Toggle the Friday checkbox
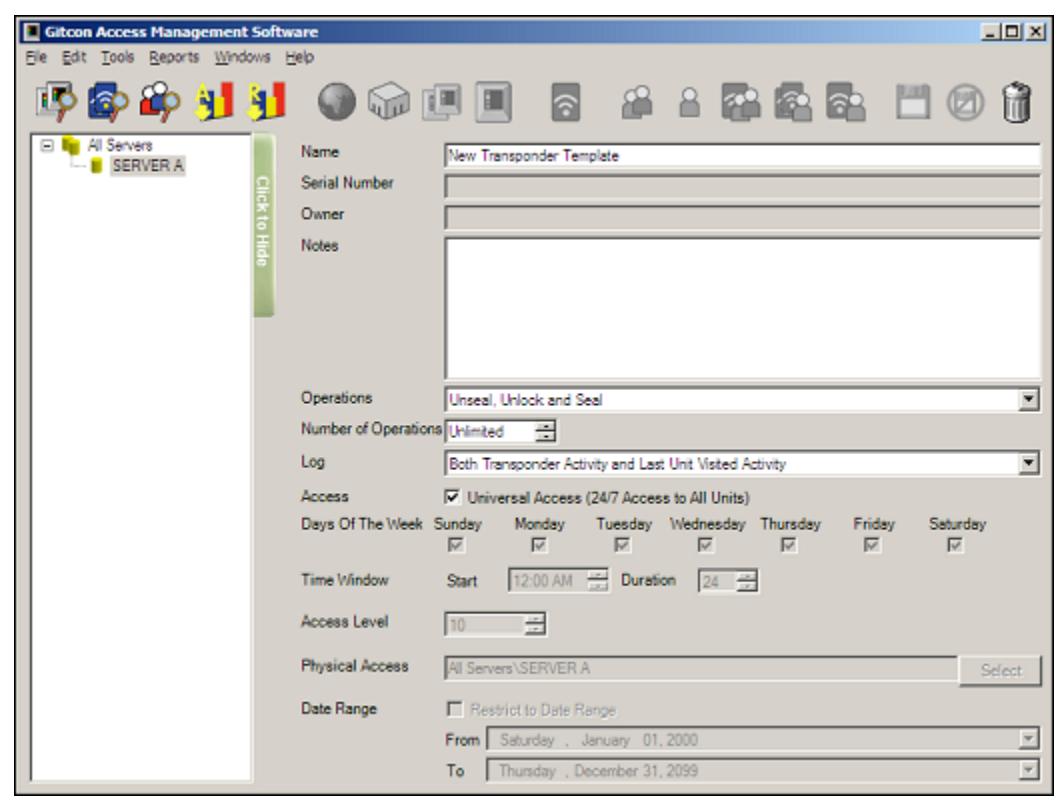This screenshot has width=1064, height=802. pyautogui.click(x=872, y=545)
